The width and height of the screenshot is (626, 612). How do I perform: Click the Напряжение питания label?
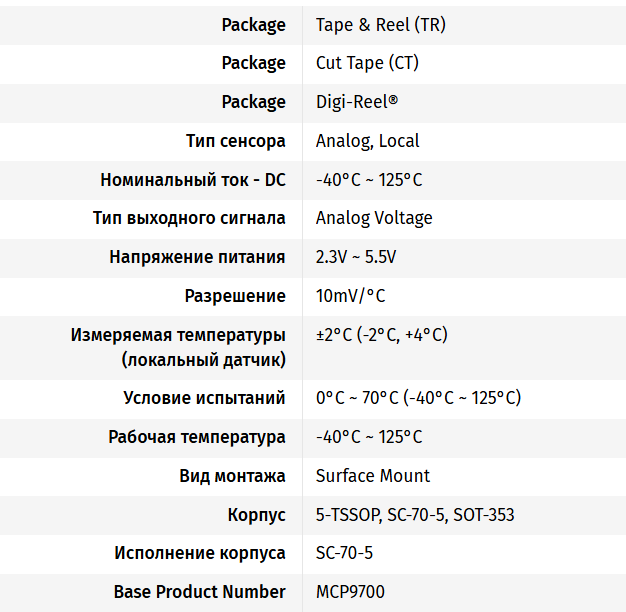(x=197, y=257)
